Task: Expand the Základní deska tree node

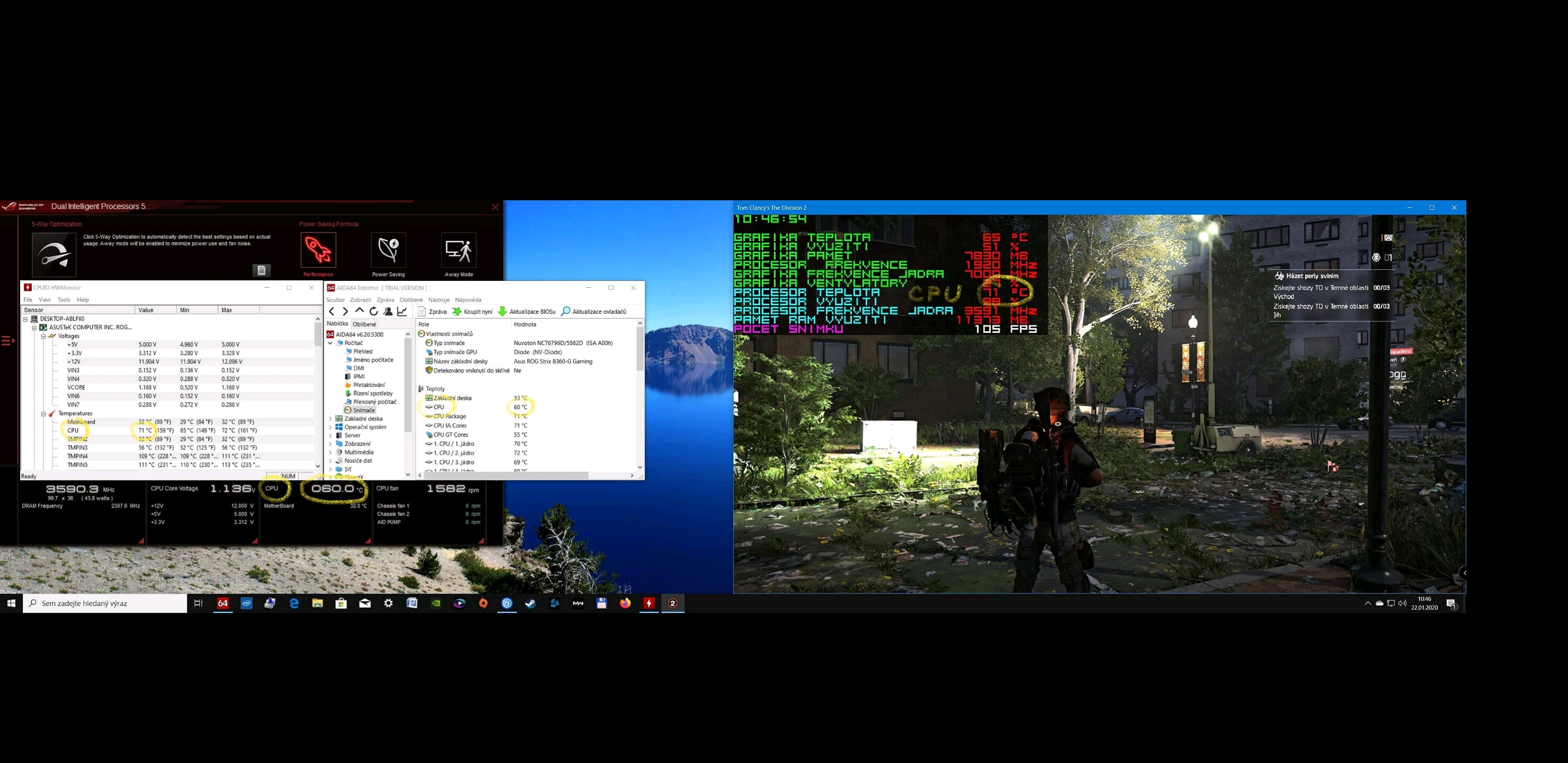Action: pos(331,419)
